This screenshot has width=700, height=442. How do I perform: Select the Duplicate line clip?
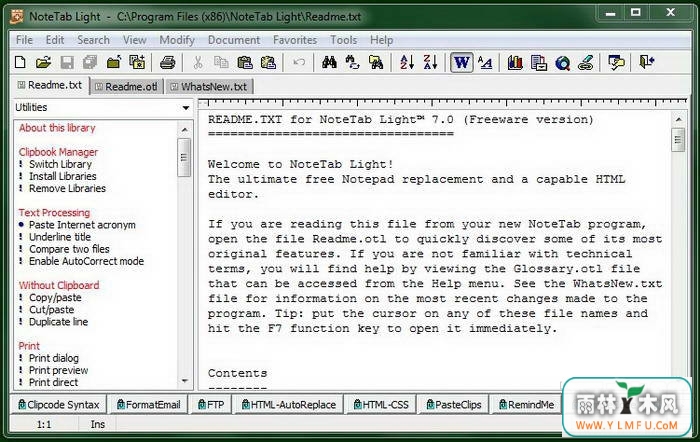coord(58,322)
